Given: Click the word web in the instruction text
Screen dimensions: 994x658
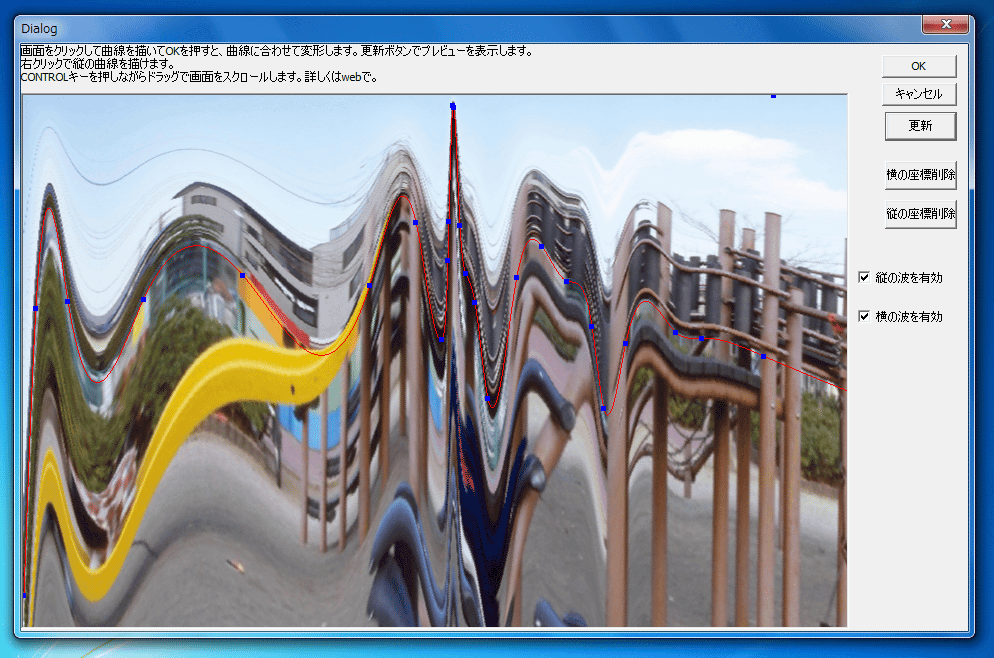Looking at the screenshot, I should 350,77.
